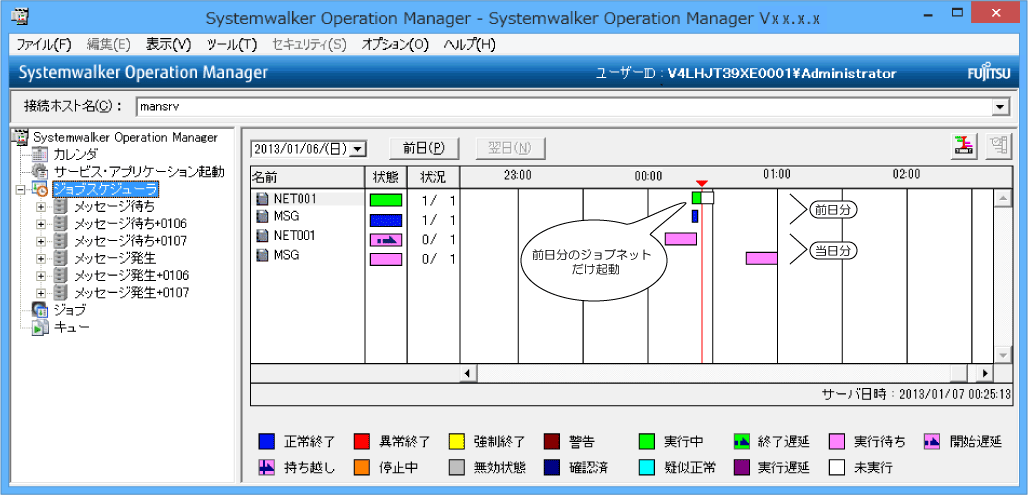Click the 持ち越し legend icon

[x=266, y=467]
